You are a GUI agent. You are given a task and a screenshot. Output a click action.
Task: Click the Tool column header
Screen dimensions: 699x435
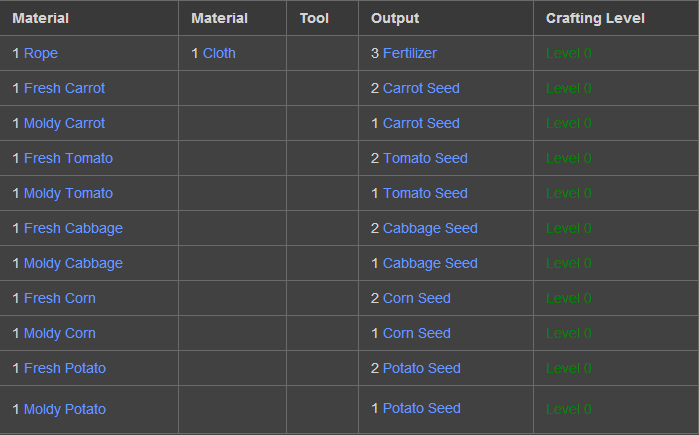[x=314, y=18]
